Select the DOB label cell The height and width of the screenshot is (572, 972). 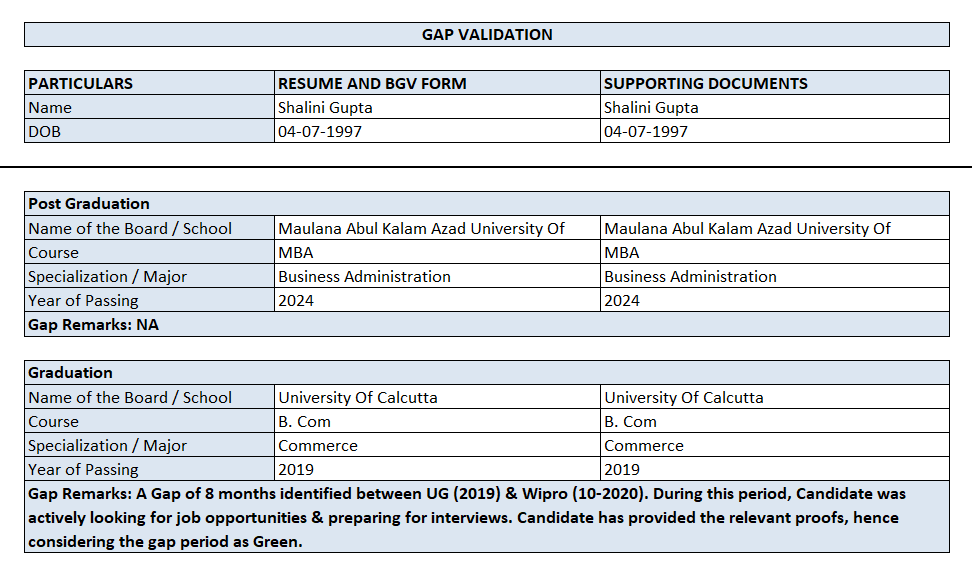point(45,131)
